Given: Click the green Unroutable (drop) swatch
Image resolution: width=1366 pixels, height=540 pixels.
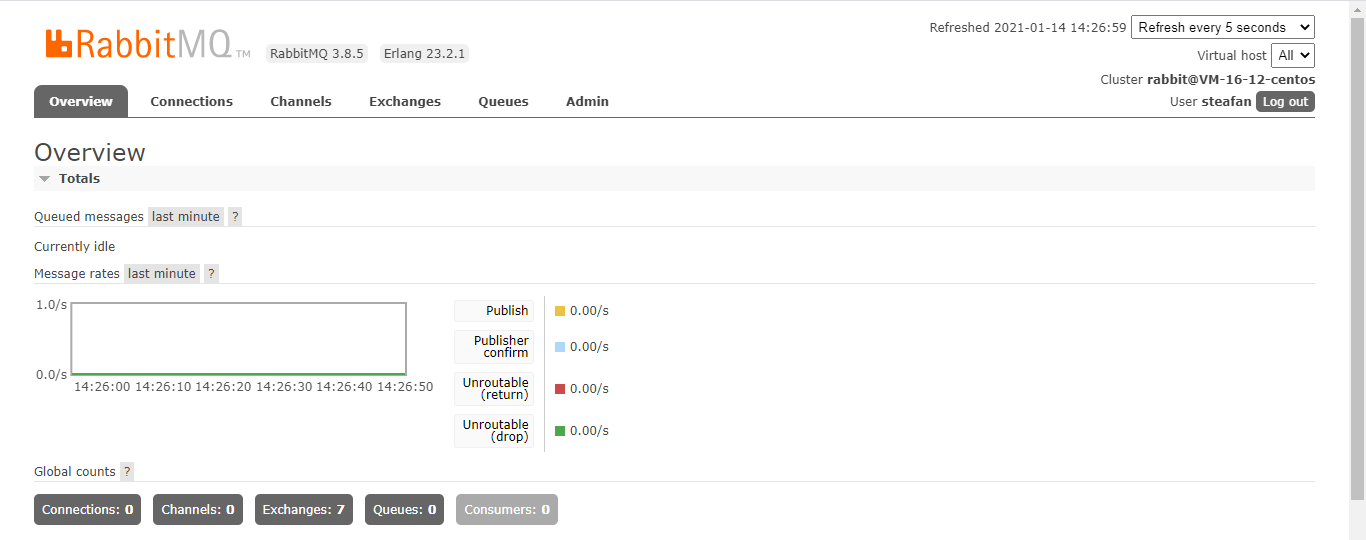Looking at the screenshot, I should pyautogui.click(x=560, y=431).
